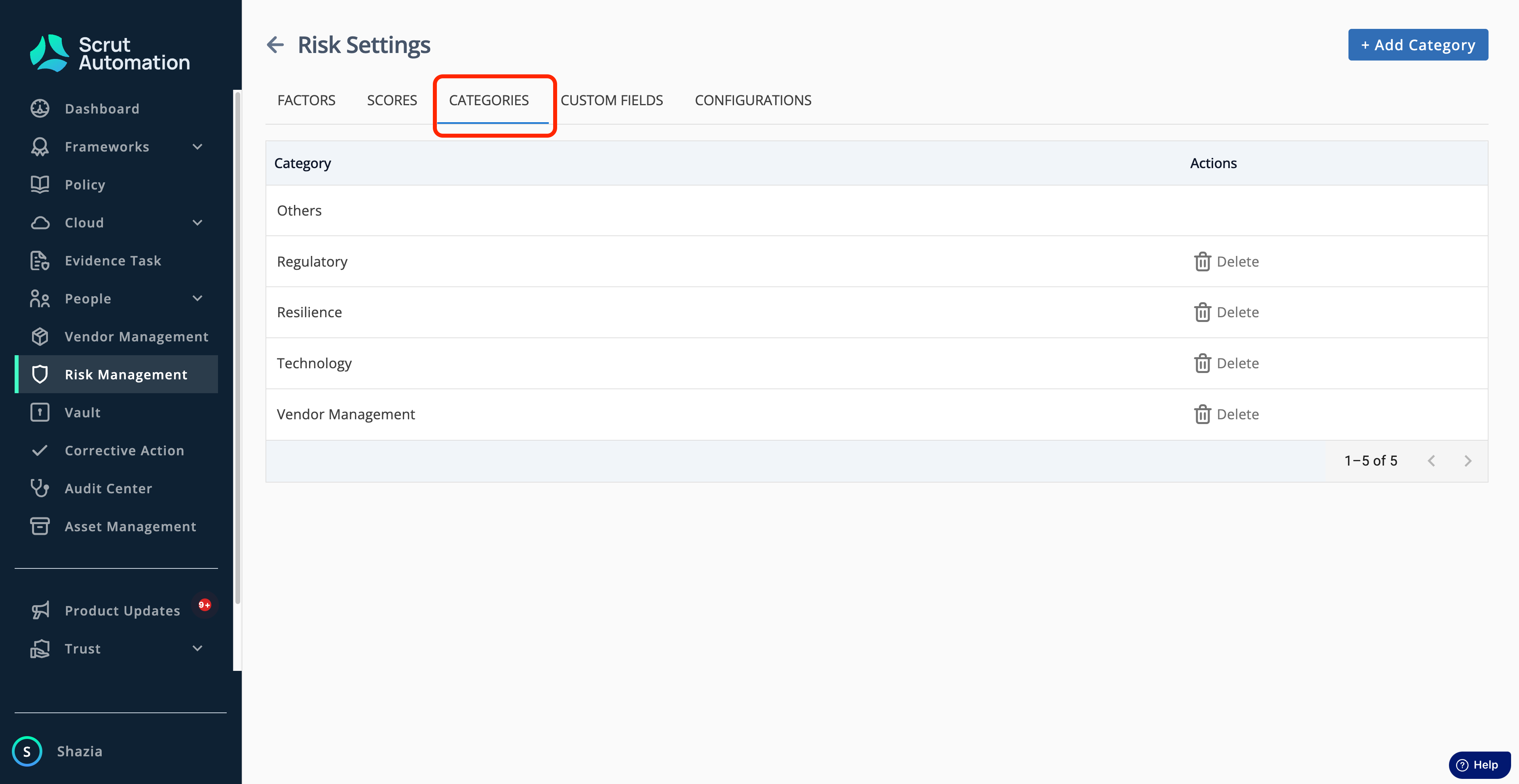
Task: Click the Corrective Action checkmark icon
Action: coord(40,451)
